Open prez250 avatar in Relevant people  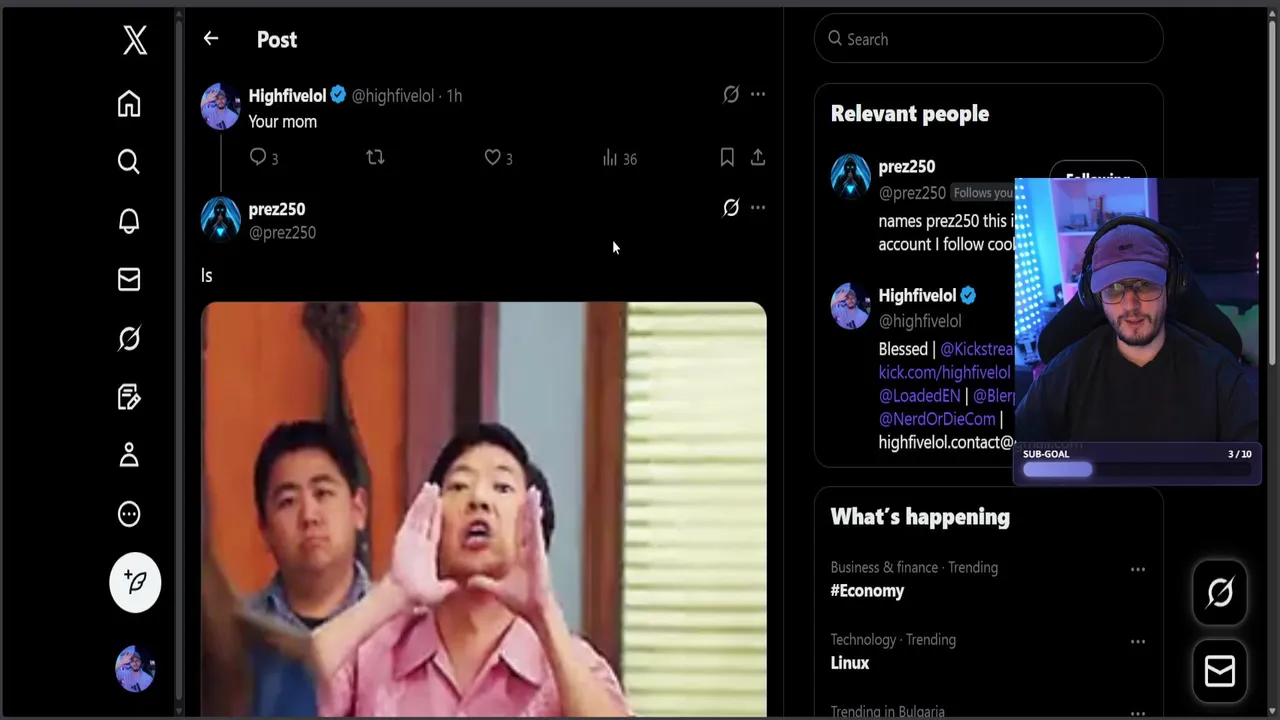coord(851,176)
